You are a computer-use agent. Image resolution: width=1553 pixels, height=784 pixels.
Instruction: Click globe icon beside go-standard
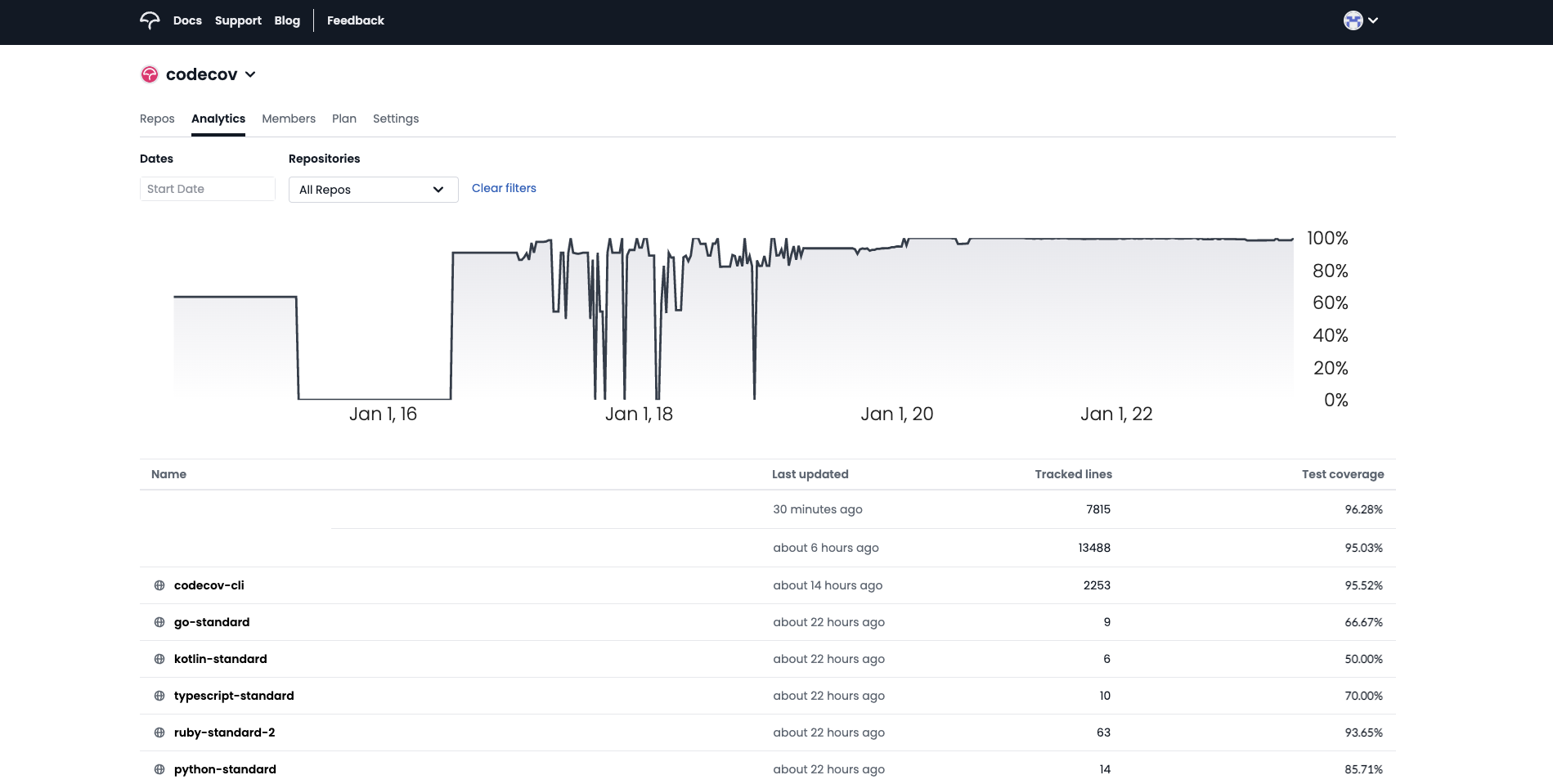[x=159, y=622]
